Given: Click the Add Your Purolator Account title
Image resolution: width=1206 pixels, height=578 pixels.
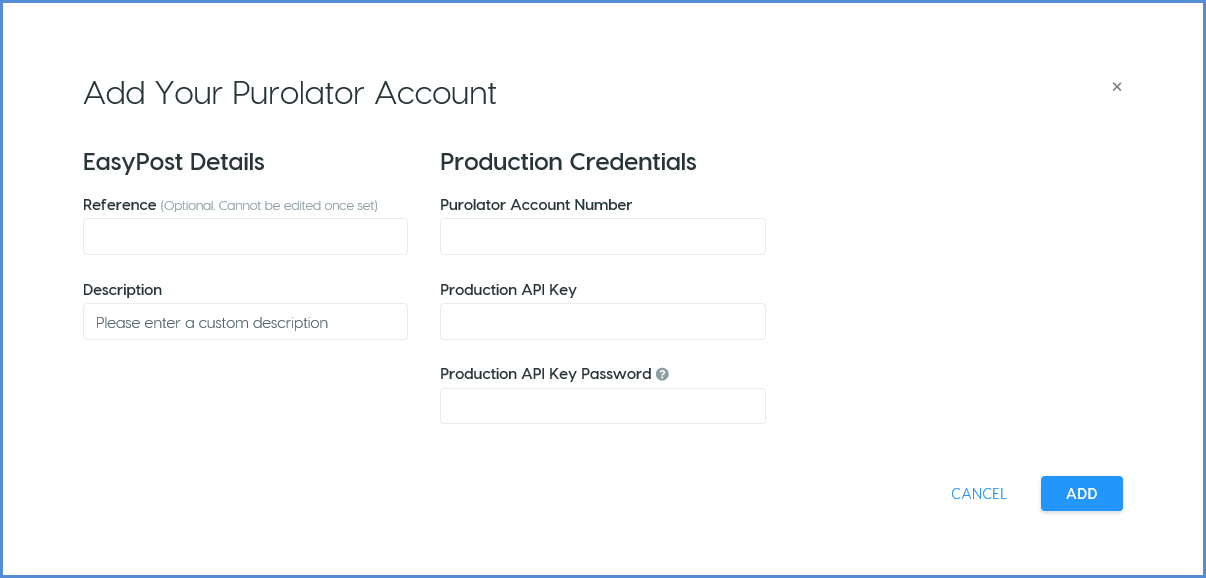Looking at the screenshot, I should pyautogui.click(x=290, y=93).
